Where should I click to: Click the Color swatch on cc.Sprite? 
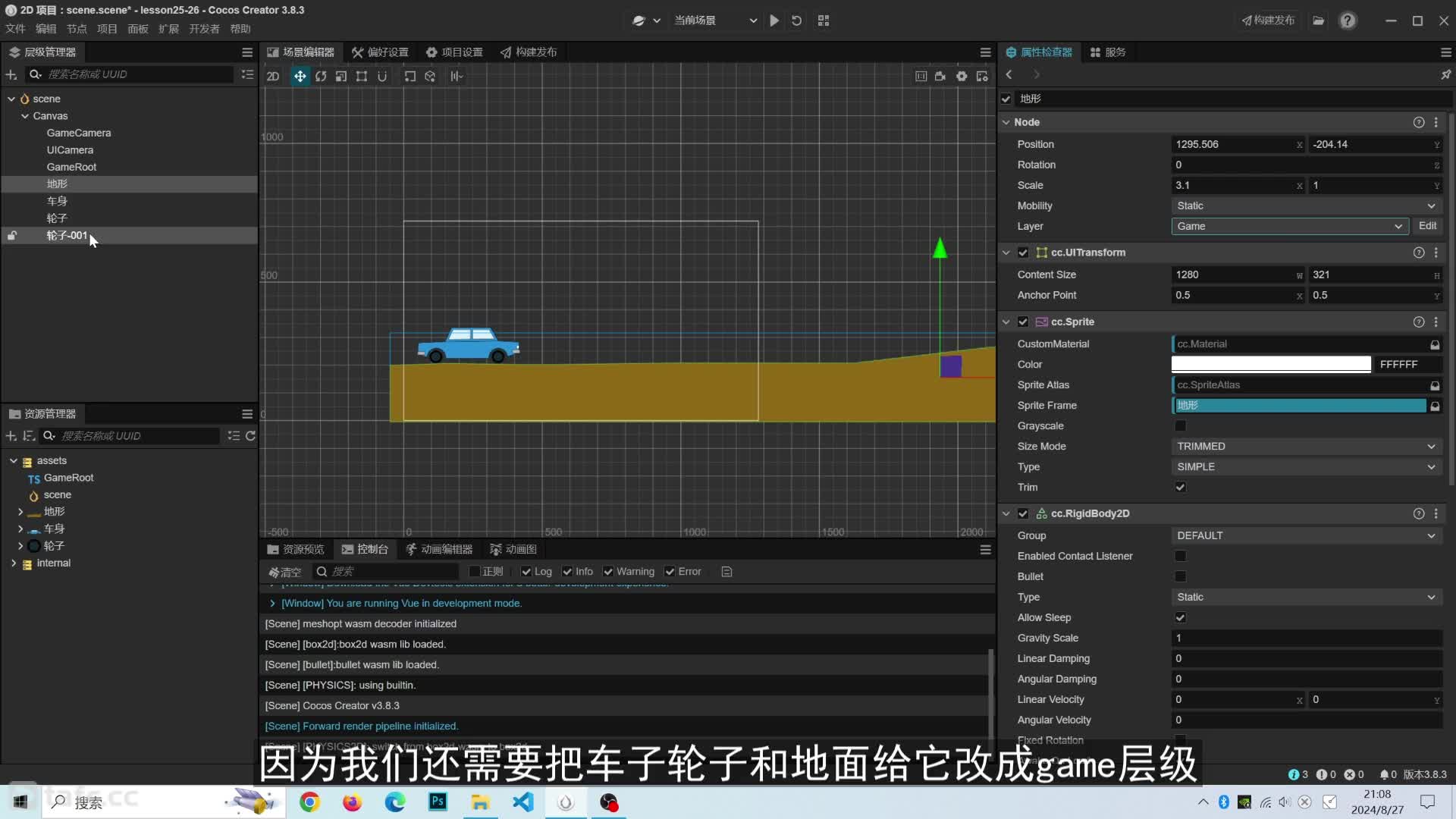point(1271,364)
